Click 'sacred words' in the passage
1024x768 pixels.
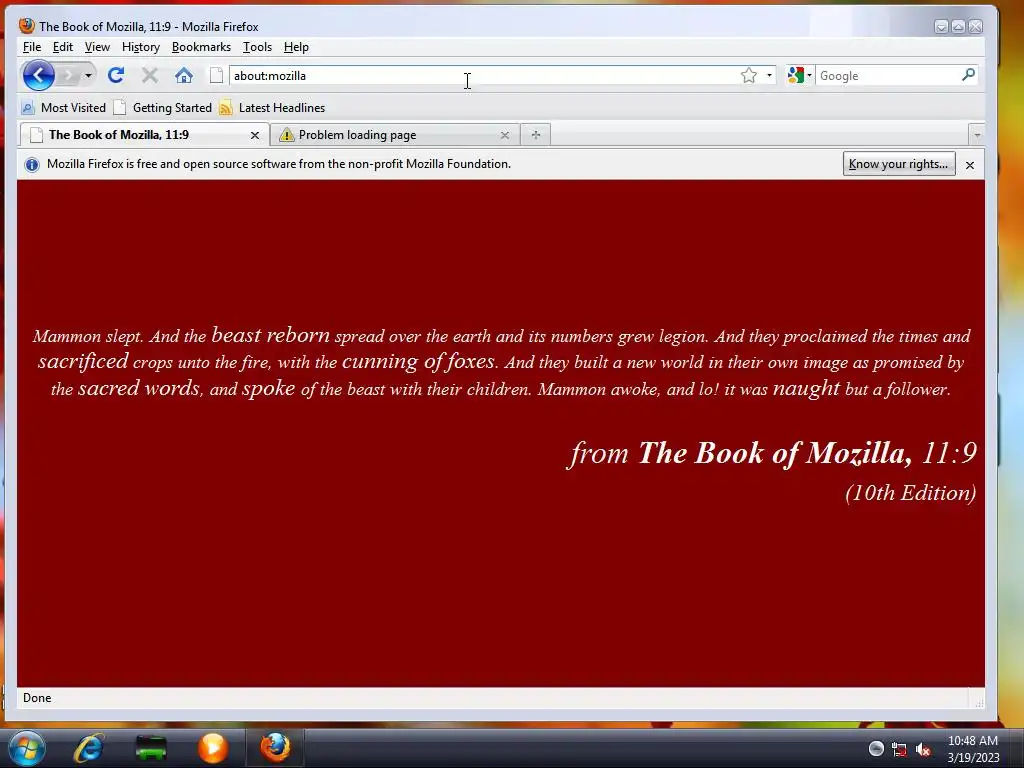click(139, 388)
